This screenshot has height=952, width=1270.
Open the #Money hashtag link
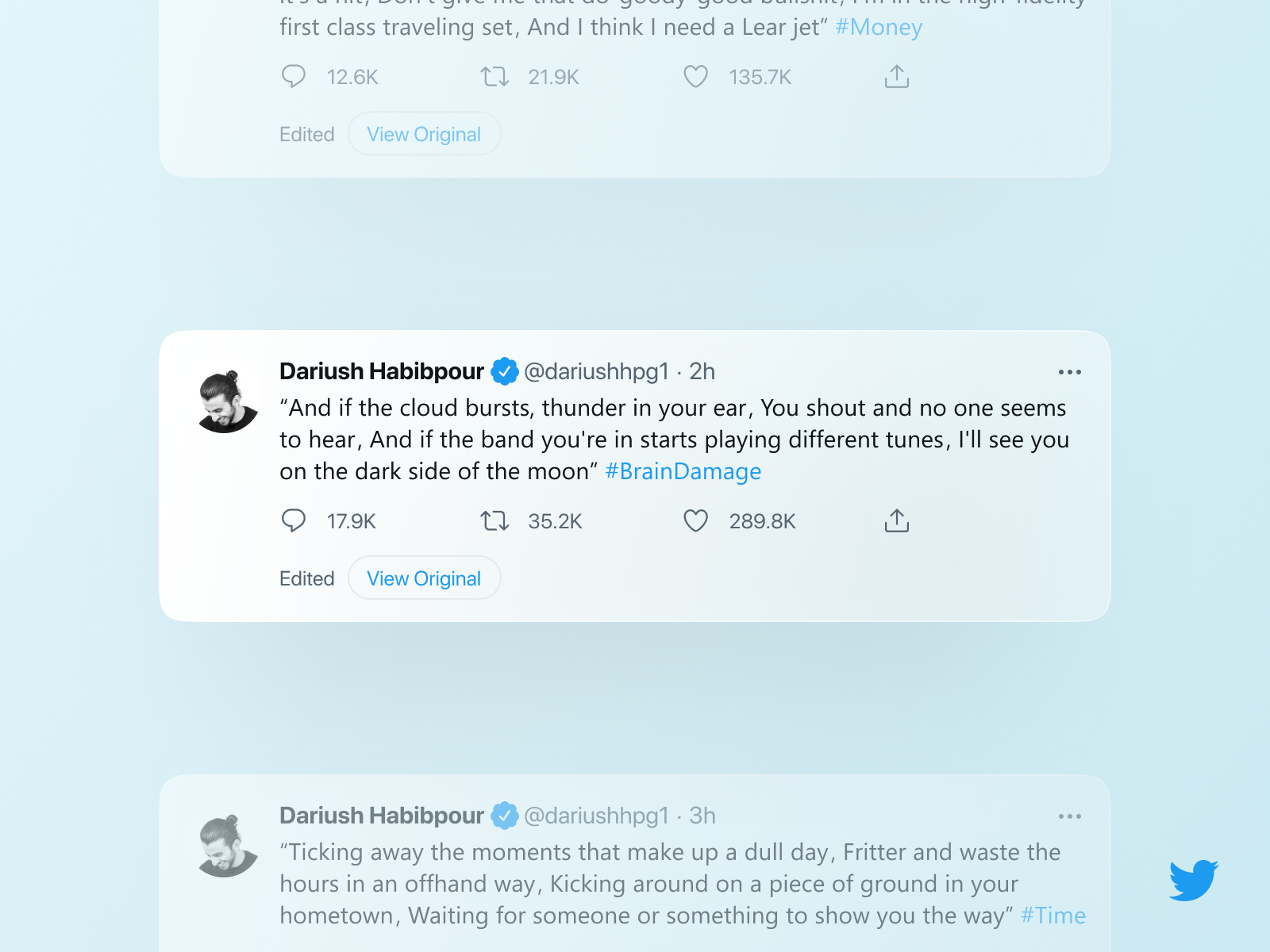(x=879, y=27)
